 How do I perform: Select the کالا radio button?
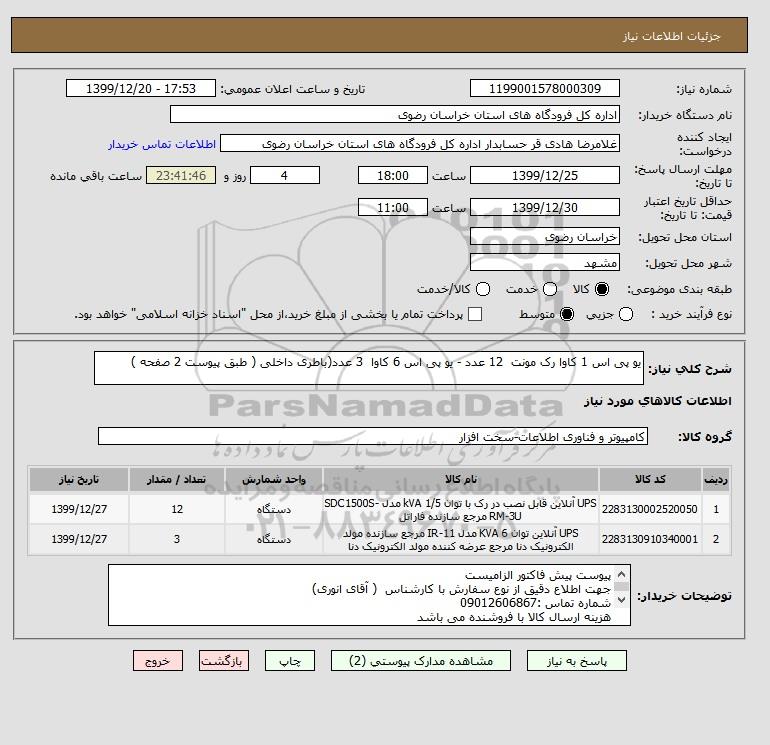click(602, 289)
